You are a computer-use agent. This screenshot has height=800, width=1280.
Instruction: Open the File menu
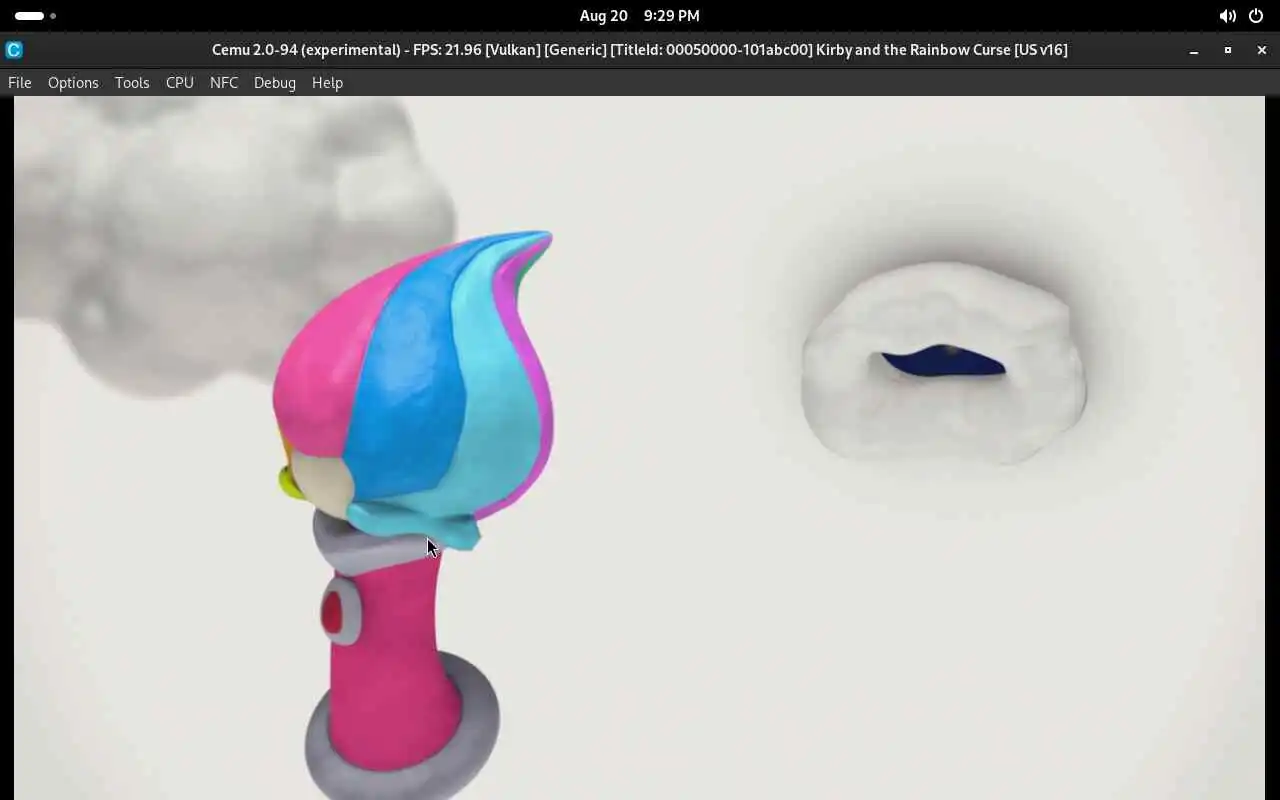pos(20,83)
